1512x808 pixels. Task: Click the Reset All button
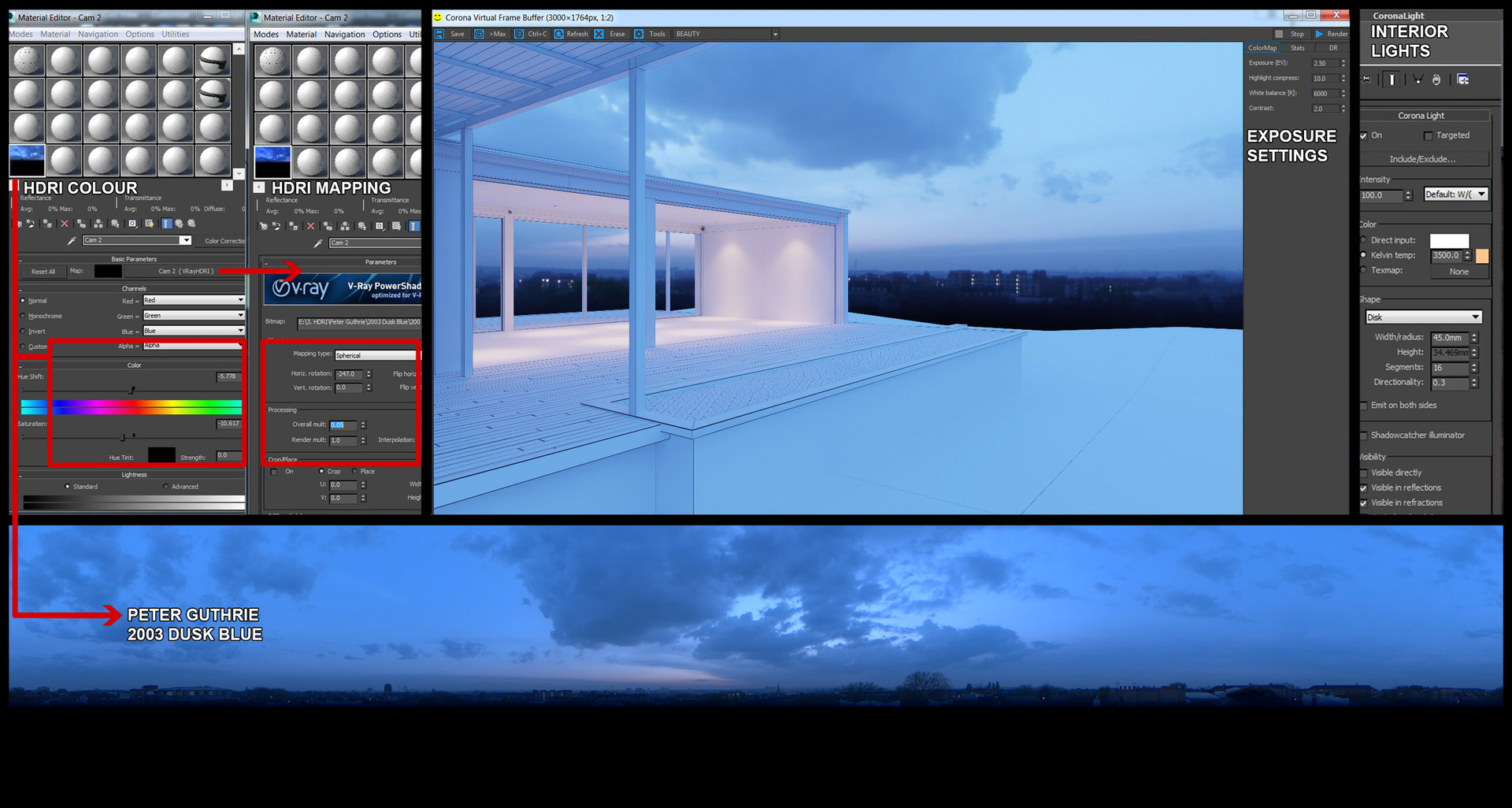[x=43, y=272]
